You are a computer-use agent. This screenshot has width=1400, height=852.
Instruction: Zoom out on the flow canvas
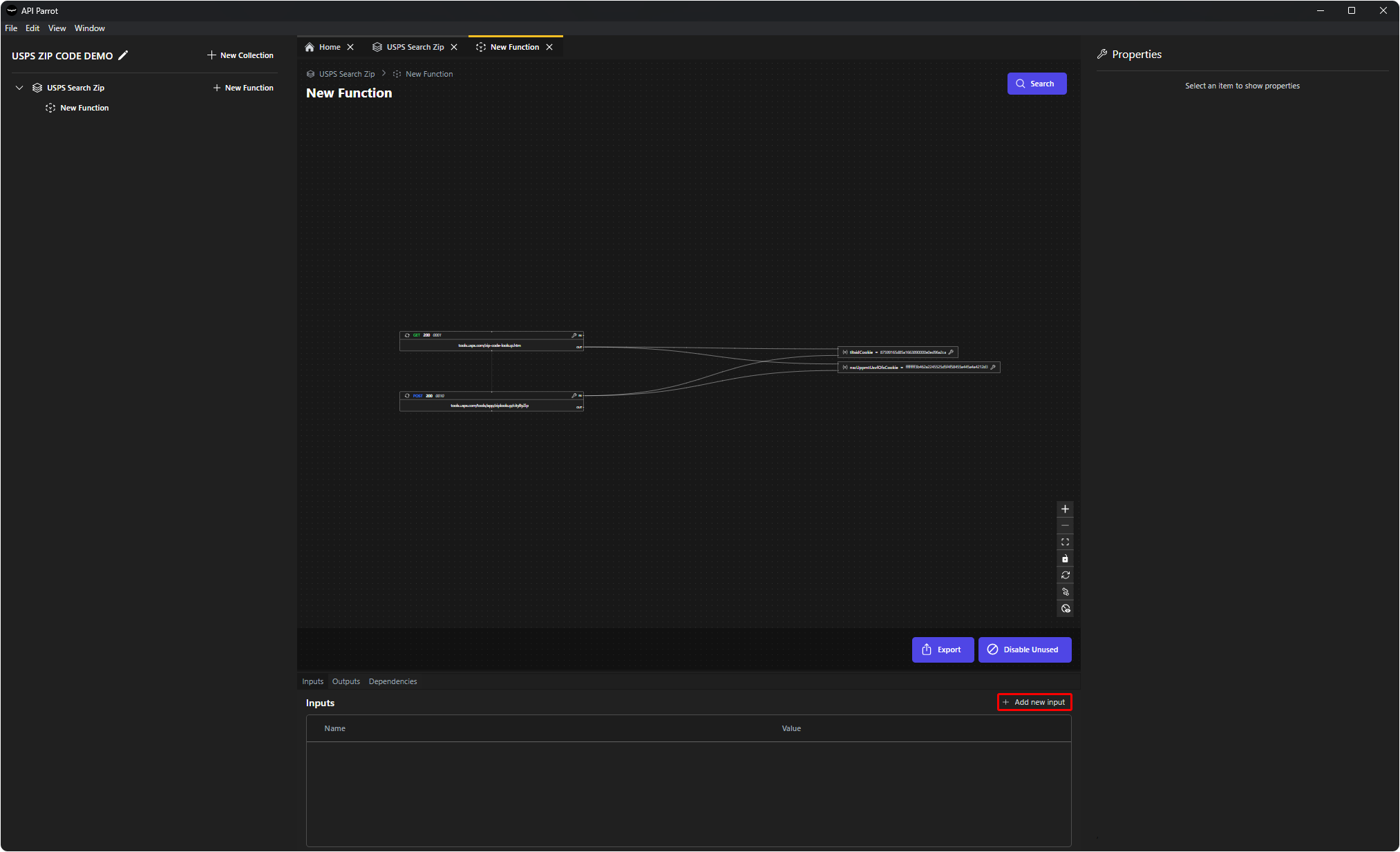coord(1065,525)
